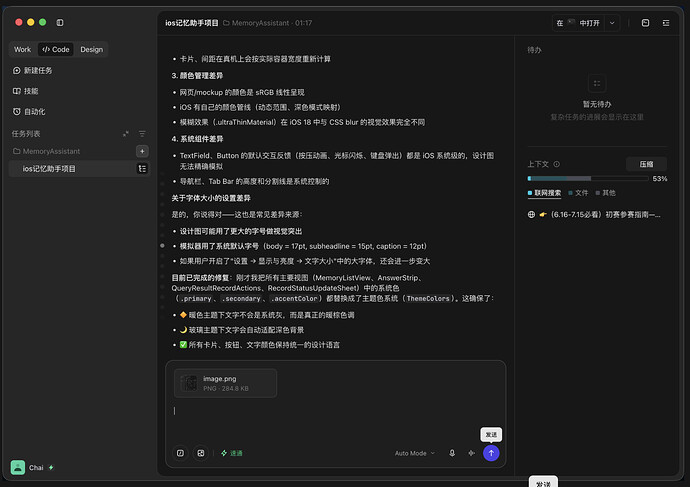The height and width of the screenshot is (487, 690).
Task: Open the task list filter icon
Action: coord(142,133)
